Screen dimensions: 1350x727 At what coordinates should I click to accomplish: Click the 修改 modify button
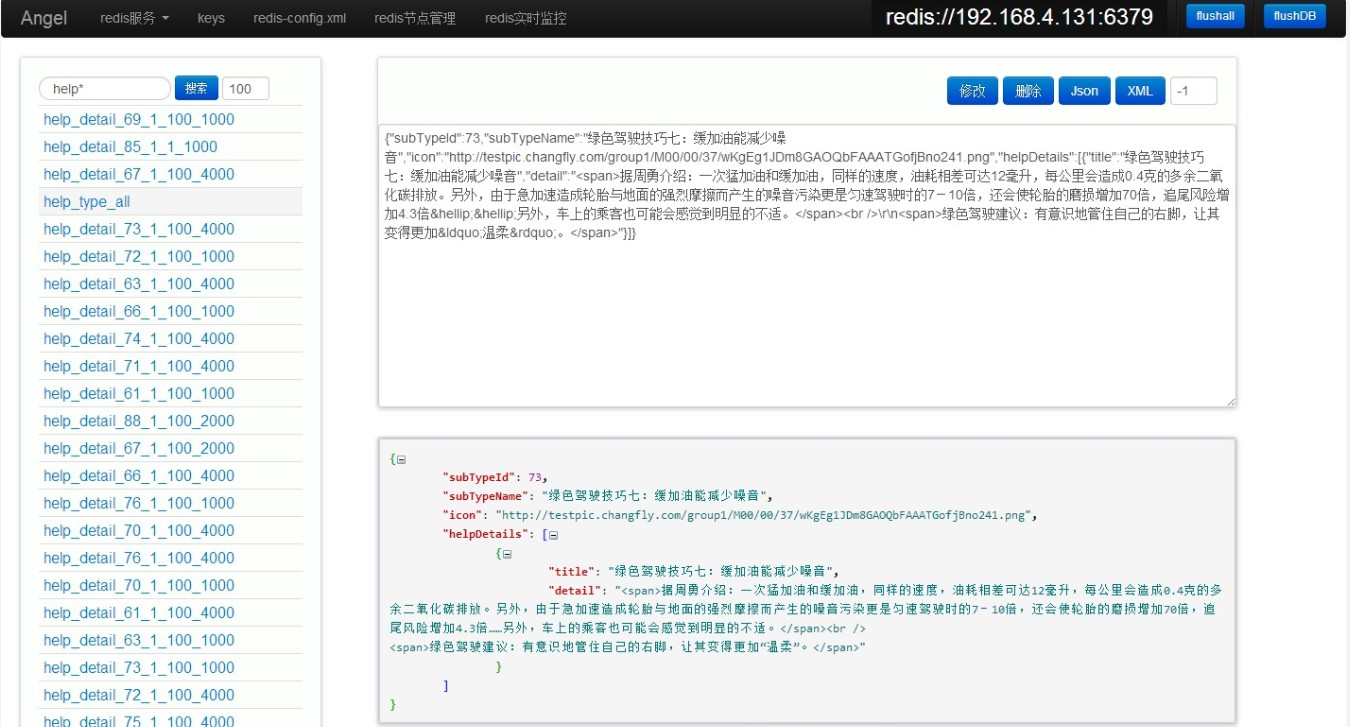[x=972, y=91]
